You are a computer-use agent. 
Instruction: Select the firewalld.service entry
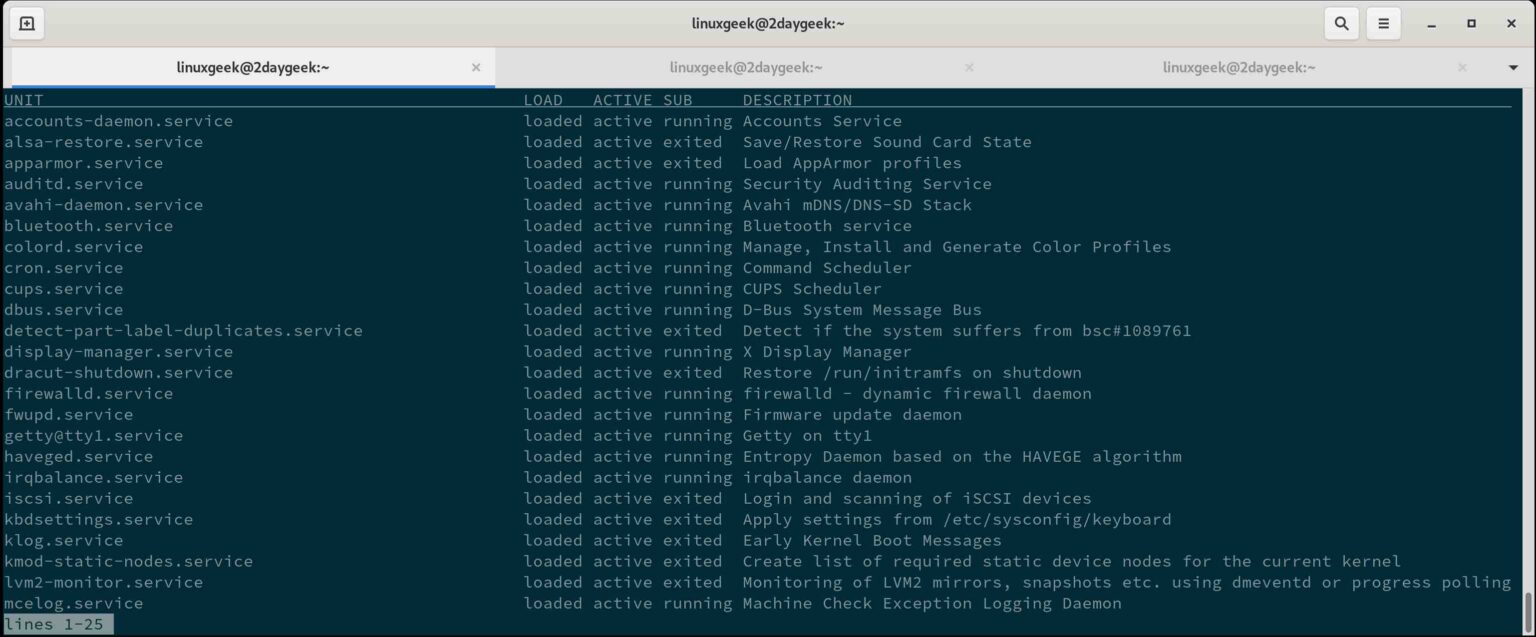pos(88,393)
